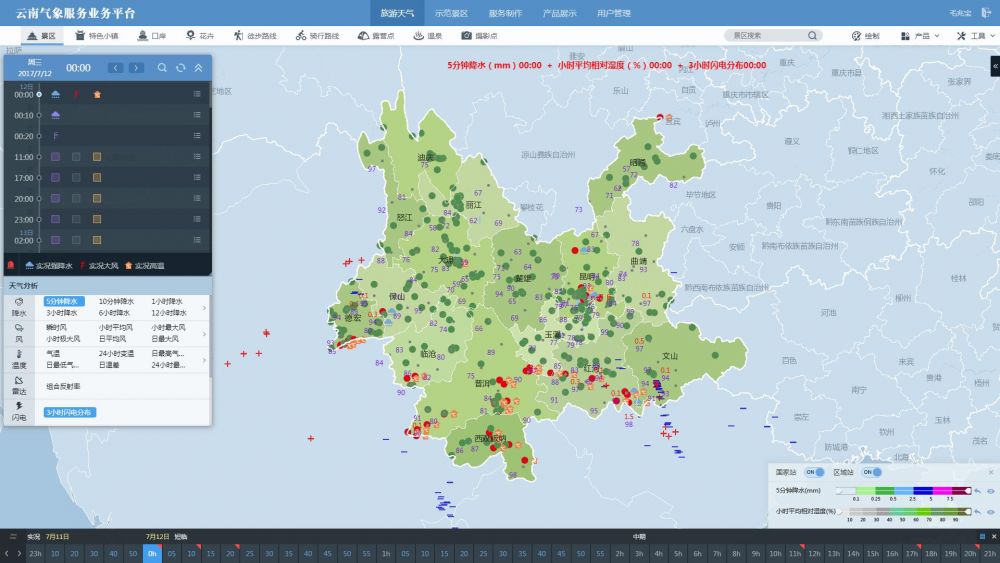Open the 服务制作 top menu
This screenshot has height=563, width=1000.
click(x=505, y=14)
